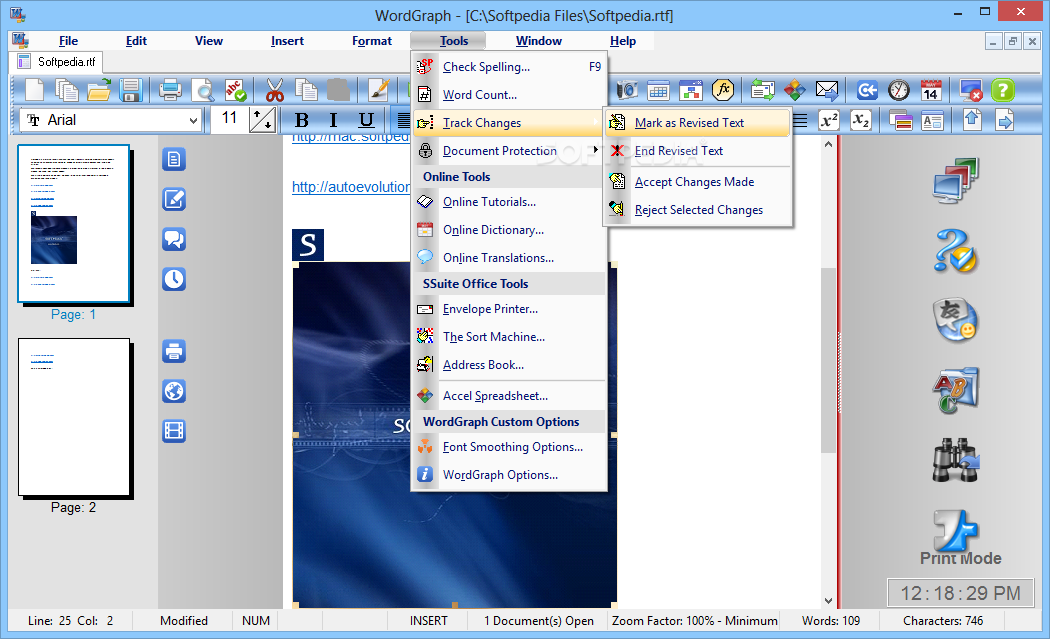This screenshot has width=1050, height=639.
Task: Cut selection with the scissors icon
Action: point(275,90)
